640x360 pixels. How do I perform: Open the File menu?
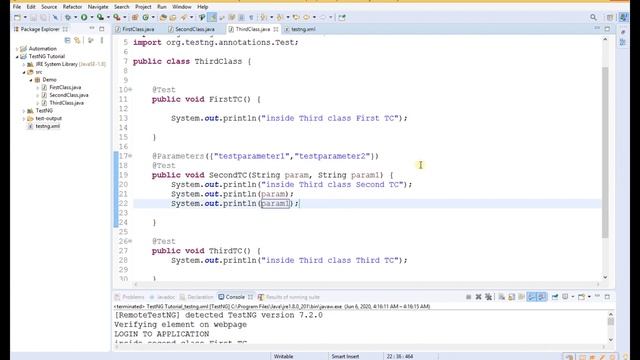(17, 7)
